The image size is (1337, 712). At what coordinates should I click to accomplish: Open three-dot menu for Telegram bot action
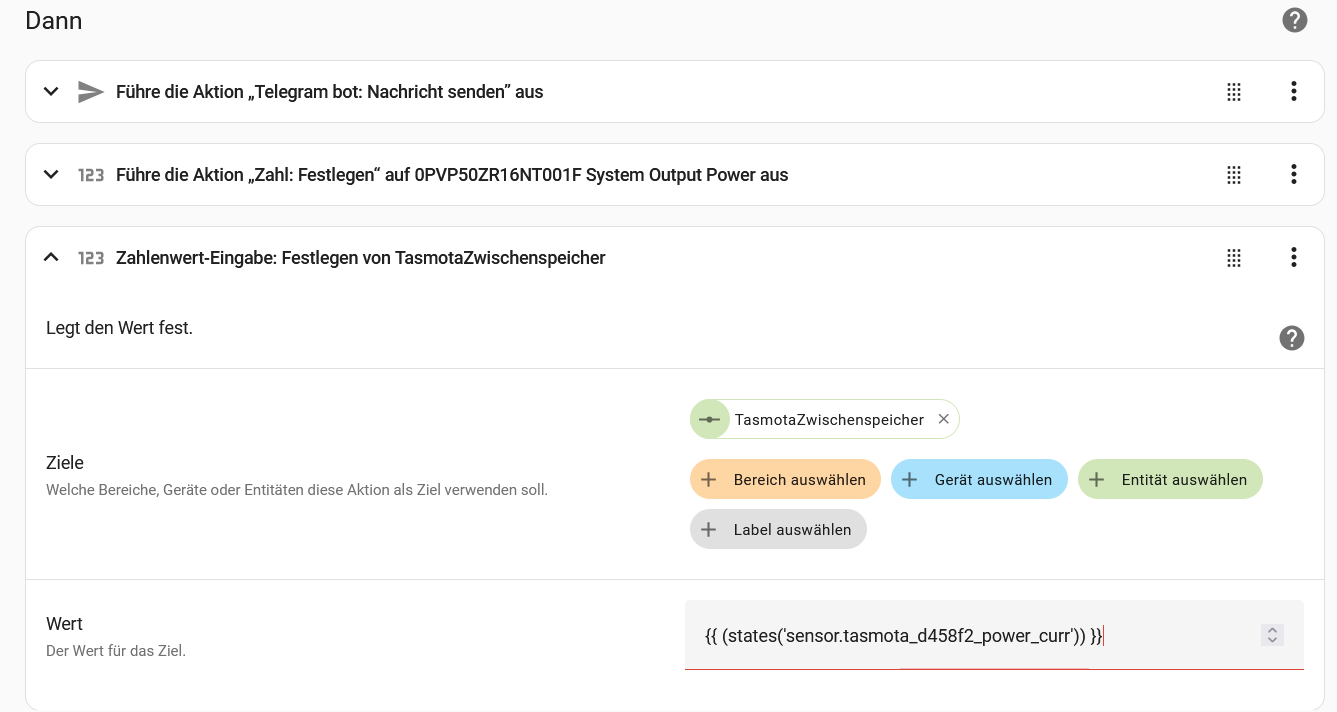[x=1293, y=92]
